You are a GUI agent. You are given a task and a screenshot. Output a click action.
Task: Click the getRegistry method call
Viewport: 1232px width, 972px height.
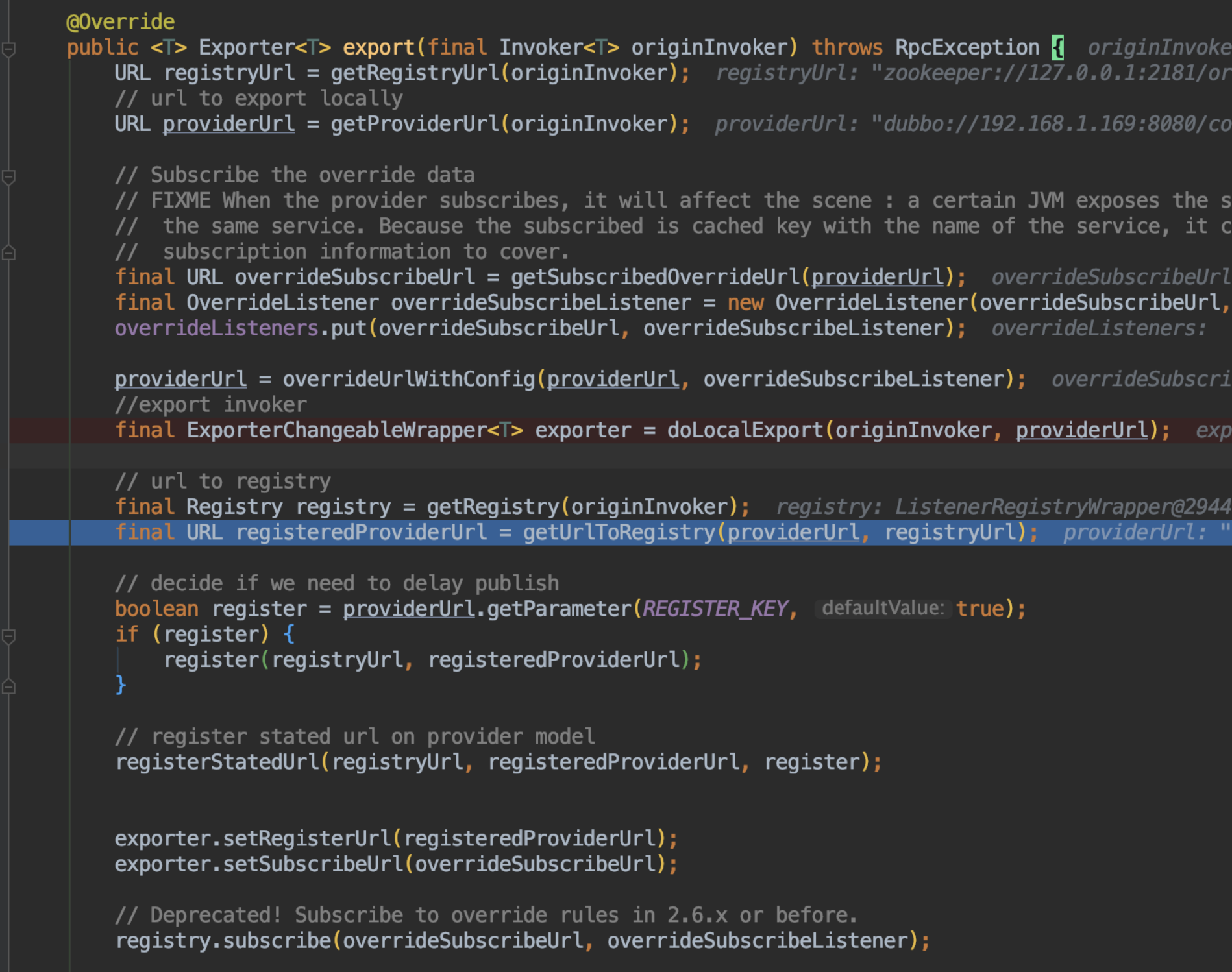pos(493,507)
